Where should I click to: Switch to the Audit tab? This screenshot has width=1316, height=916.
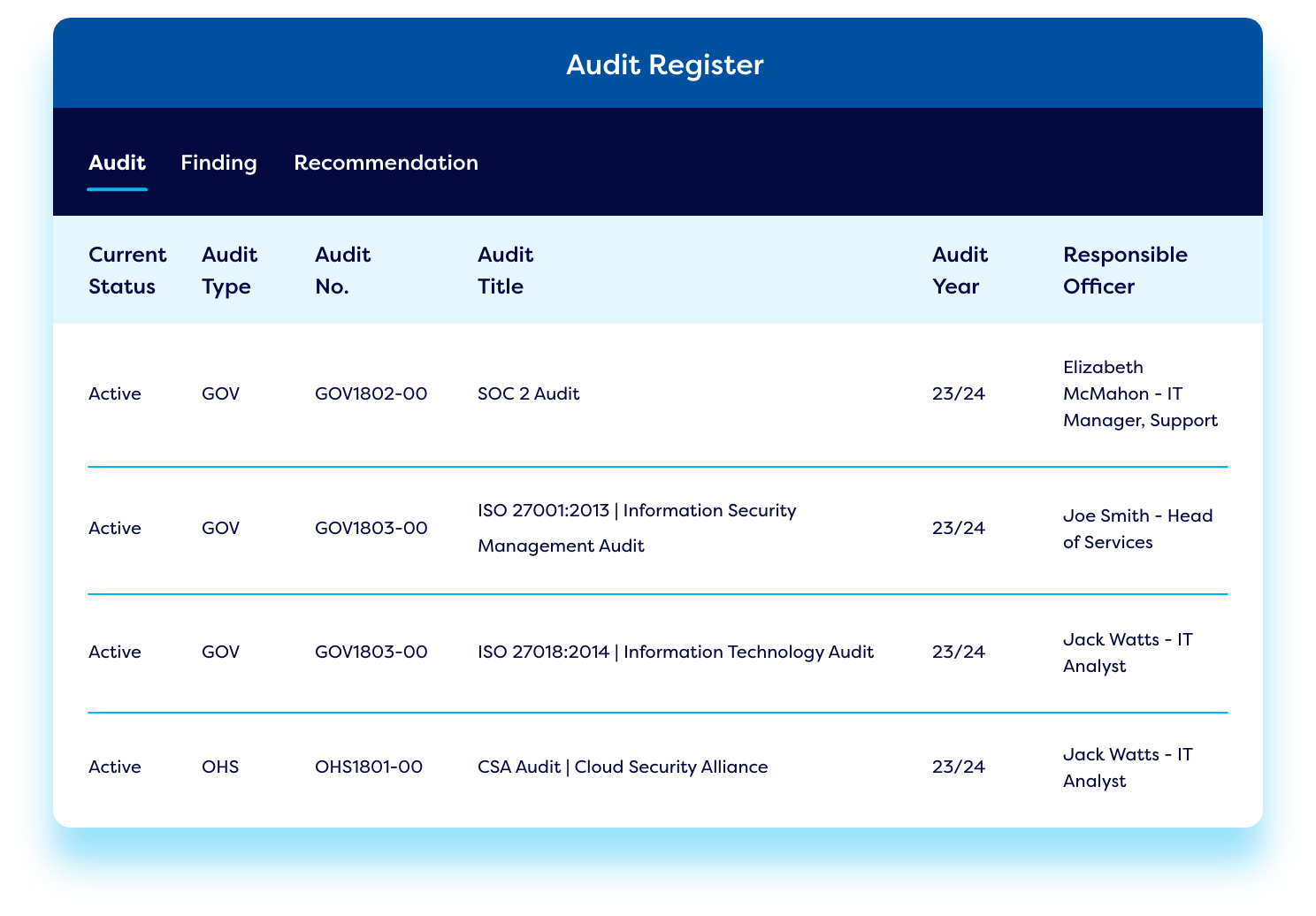pos(117,163)
